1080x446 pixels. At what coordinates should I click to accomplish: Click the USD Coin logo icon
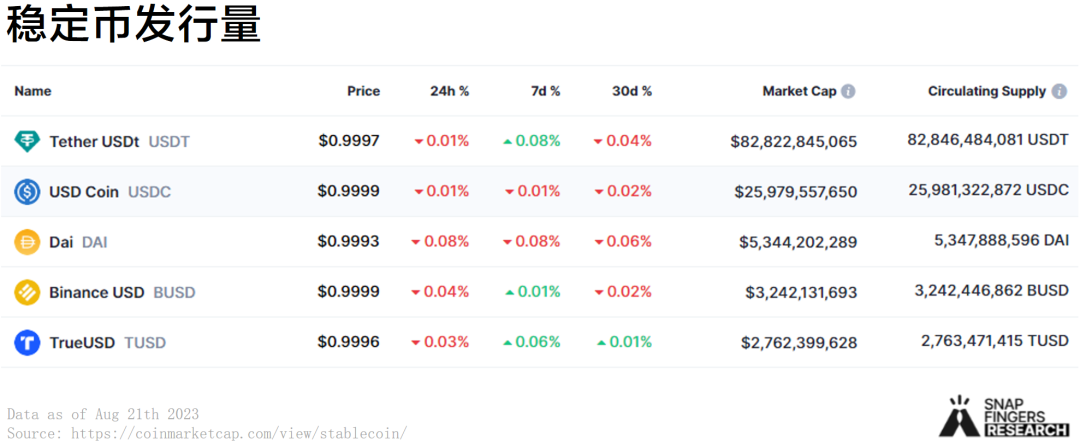click(x=28, y=191)
